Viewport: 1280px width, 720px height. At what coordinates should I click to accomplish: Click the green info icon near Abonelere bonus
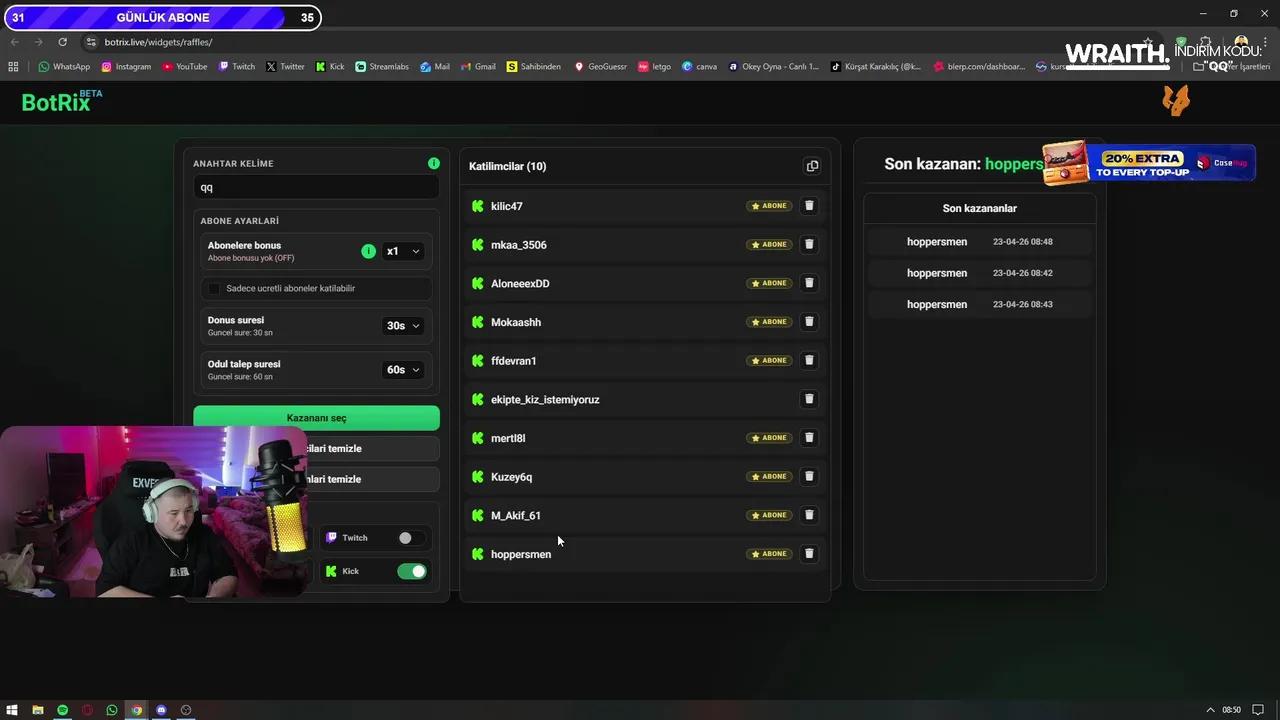tap(368, 251)
